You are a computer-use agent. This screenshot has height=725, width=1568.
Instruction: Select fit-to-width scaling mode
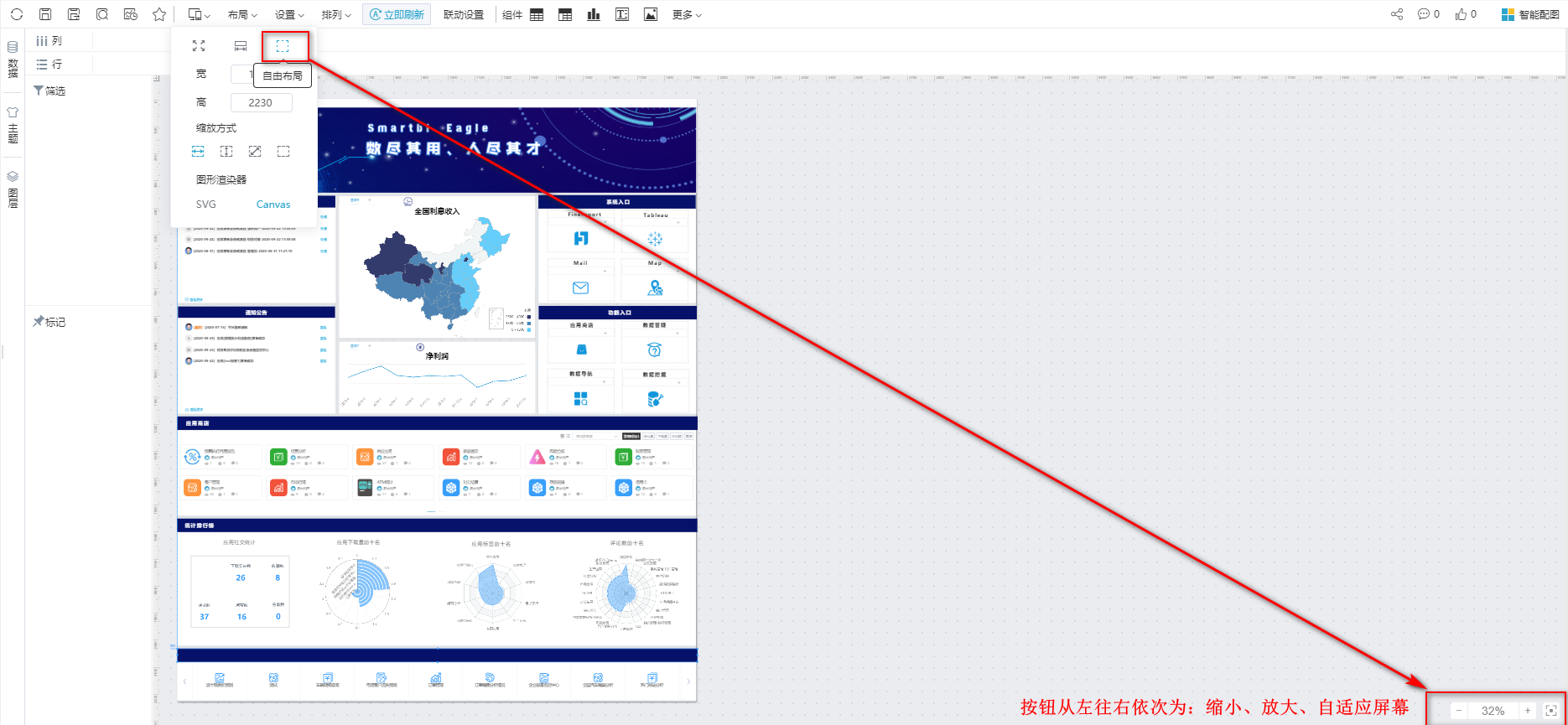[198, 151]
